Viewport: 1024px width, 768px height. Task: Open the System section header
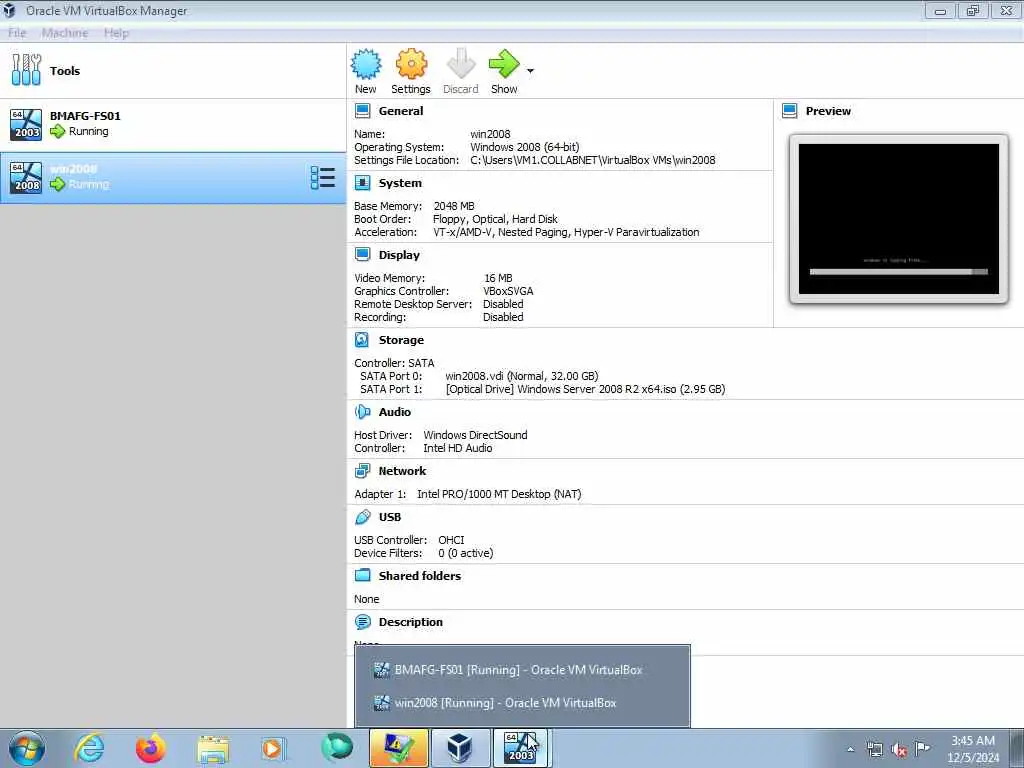(x=400, y=183)
